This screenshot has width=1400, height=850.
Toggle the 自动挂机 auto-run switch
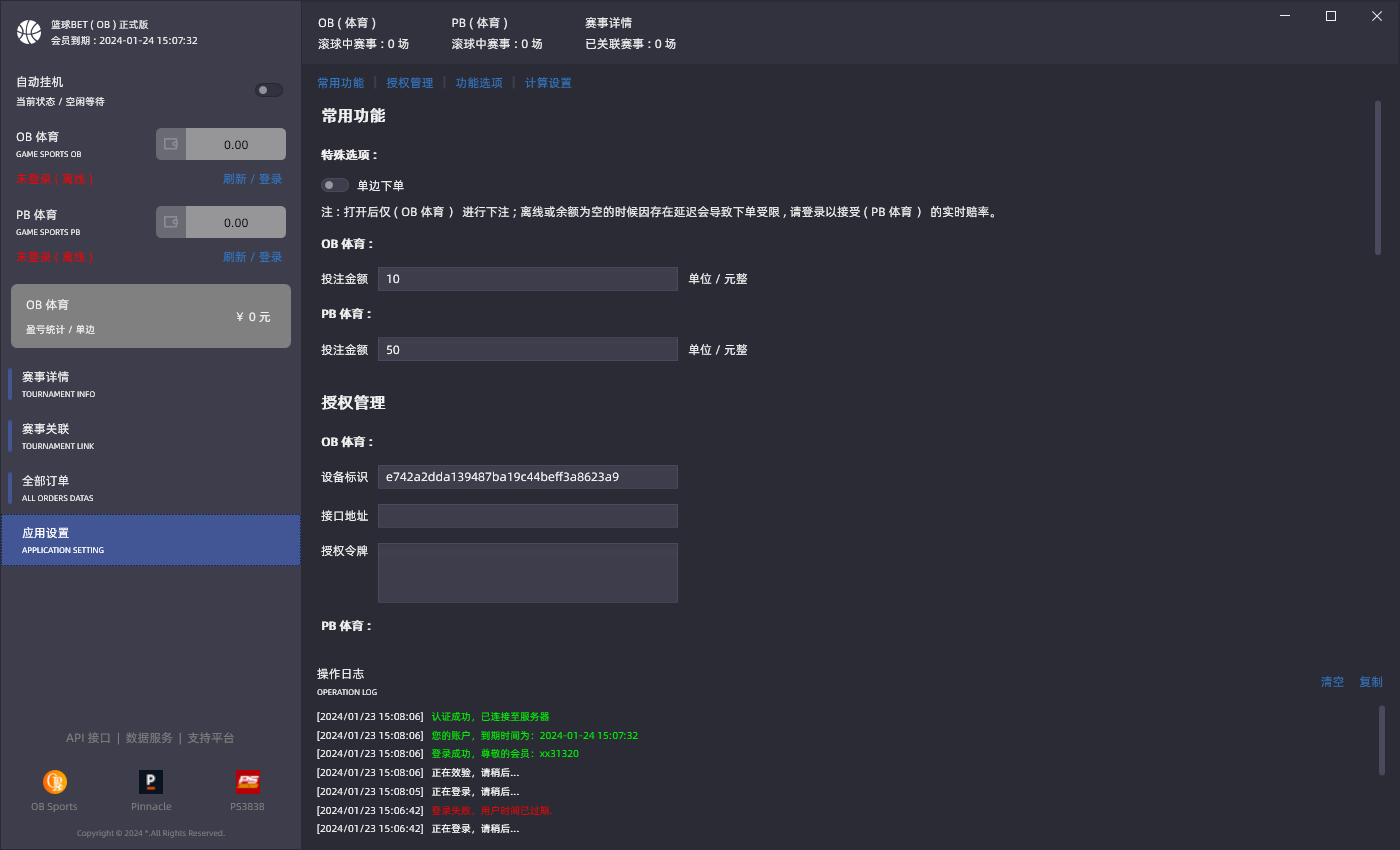268,90
